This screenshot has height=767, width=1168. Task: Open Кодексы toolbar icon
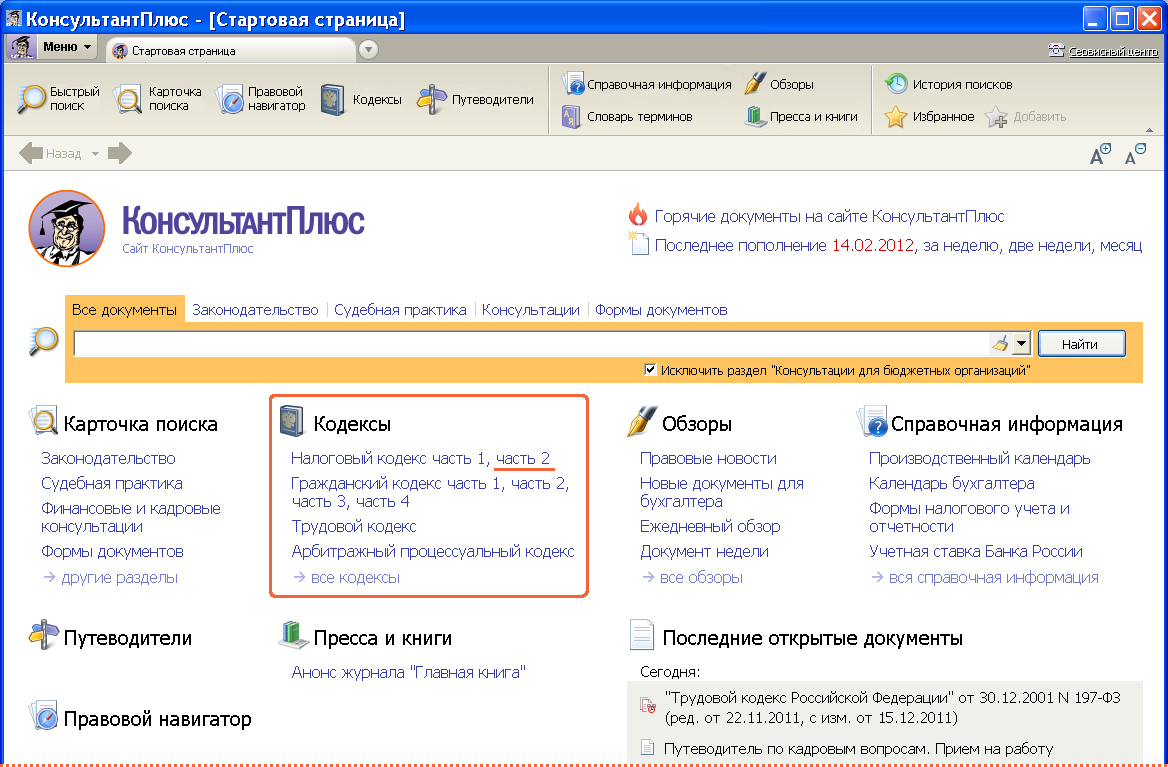click(x=333, y=99)
